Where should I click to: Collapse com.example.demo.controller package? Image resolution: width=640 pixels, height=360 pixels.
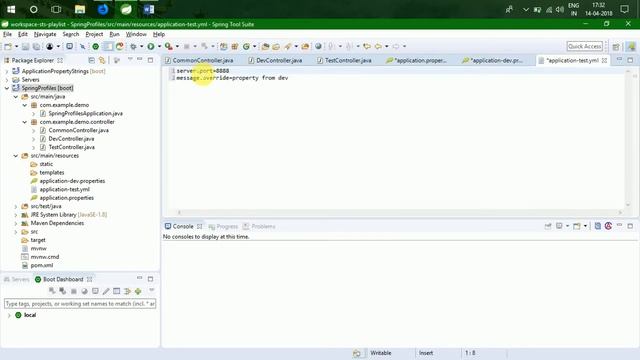point(24,122)
